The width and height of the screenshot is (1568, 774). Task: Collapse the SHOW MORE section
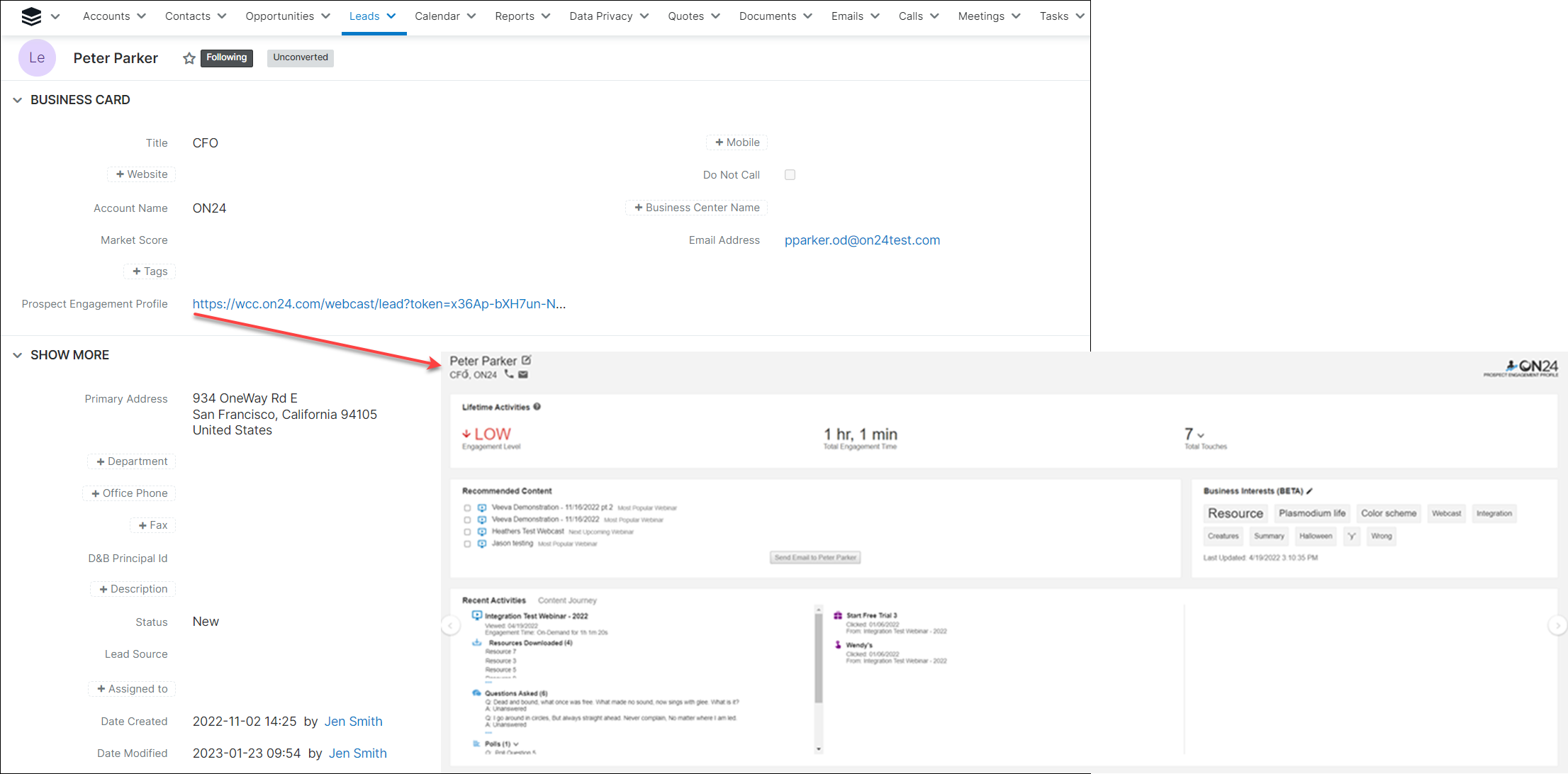tap(17, 355)
